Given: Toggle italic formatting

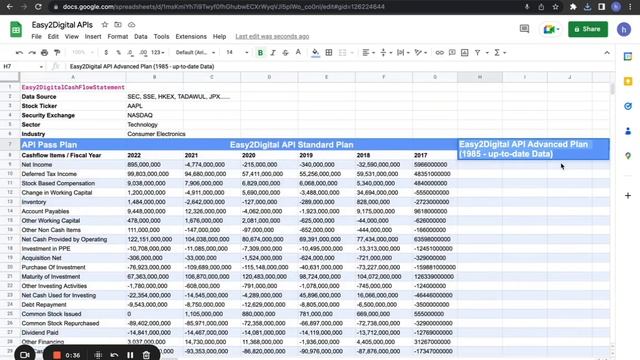Looking at the screenshot, I should coord(273,53).
